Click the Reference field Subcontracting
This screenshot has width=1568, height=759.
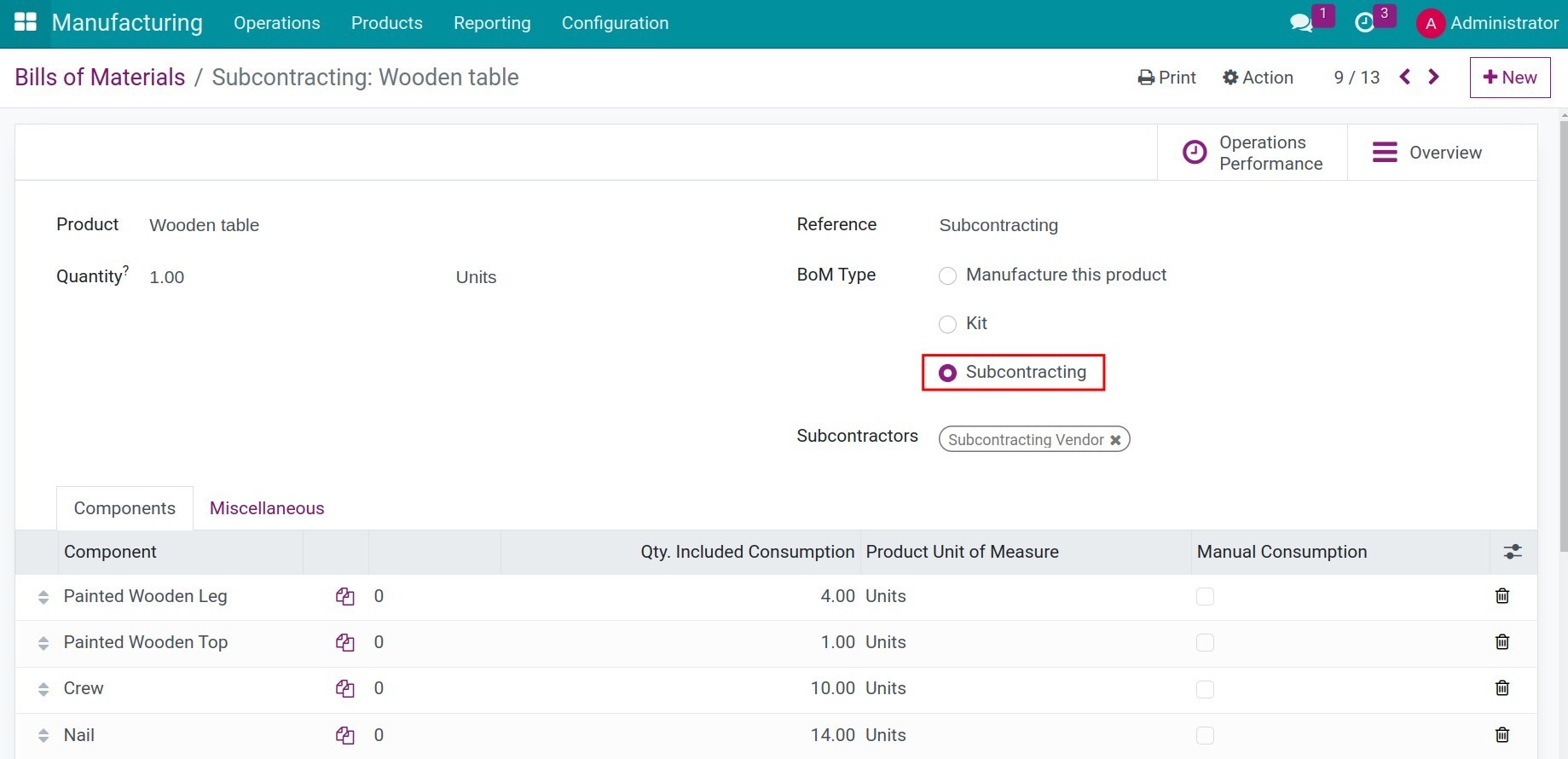[998, 225]
